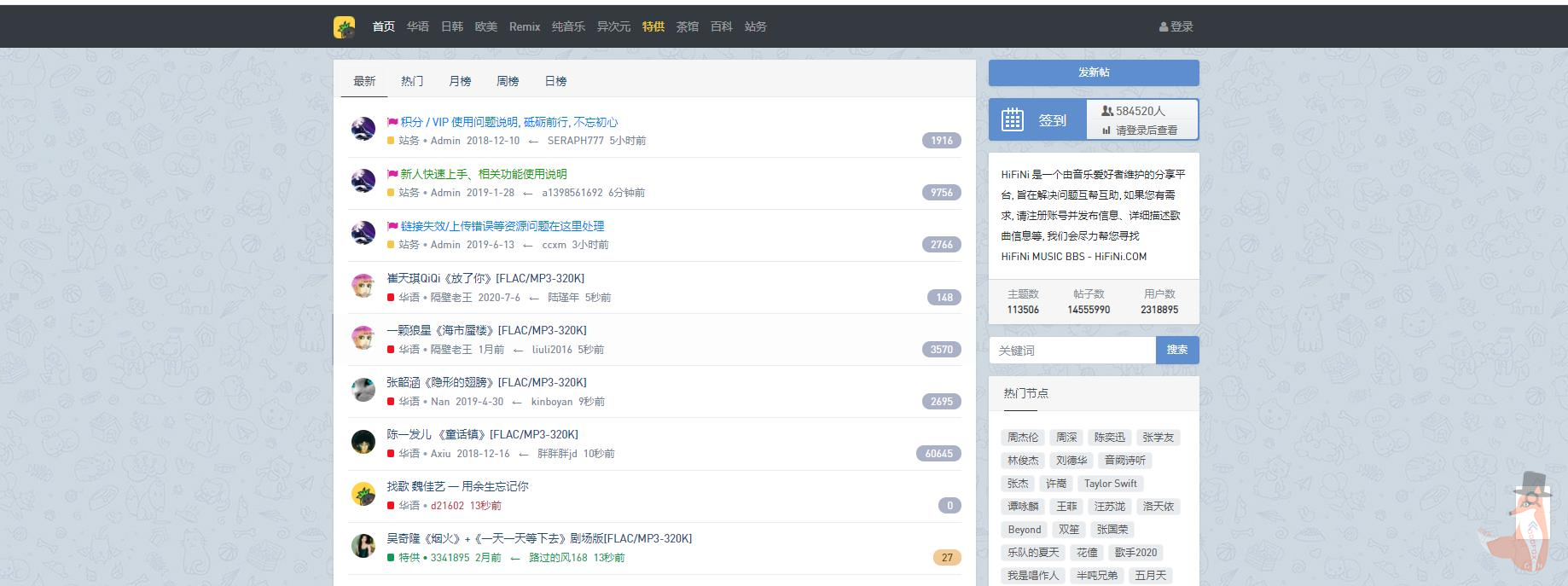The height and width of the screenshot is (586, 1568).
Task: Open Admin avatar on VIP notice post
Action: pyautogui.click(x=363, y=130)
